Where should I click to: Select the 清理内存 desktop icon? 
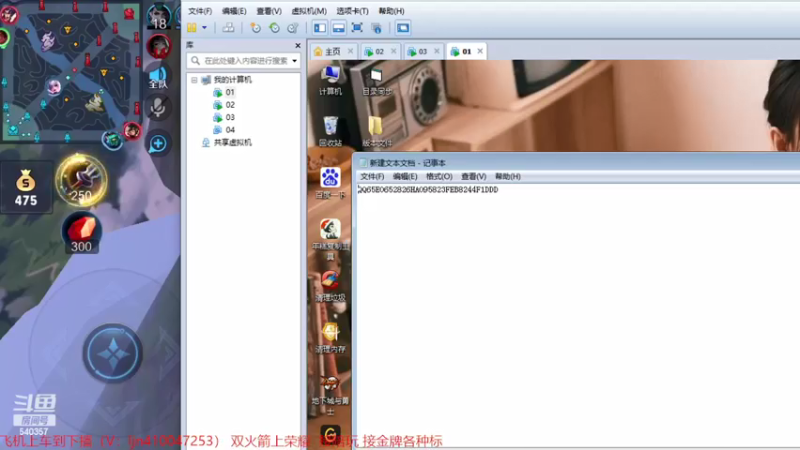pyautogui.click(x=330, y=337)
